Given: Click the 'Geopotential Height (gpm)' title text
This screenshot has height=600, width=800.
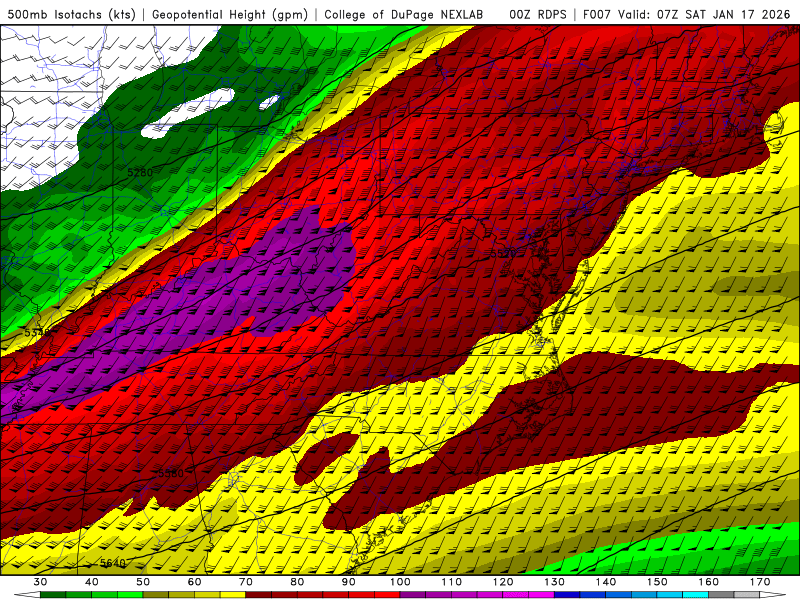Looking at the screenshot, I should coord(230,15).
